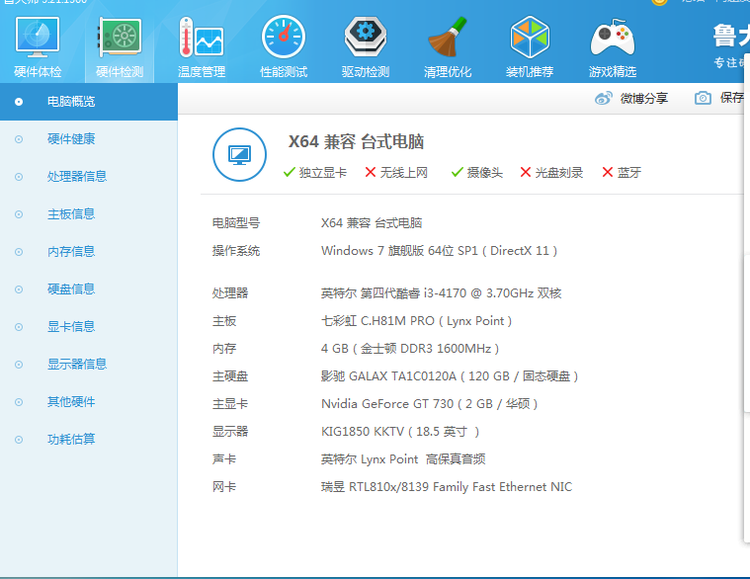View 硬盘信息 disk info
The width and height of the screenshot is (750, 579).
pyautogui.click(x=71, y=289)
